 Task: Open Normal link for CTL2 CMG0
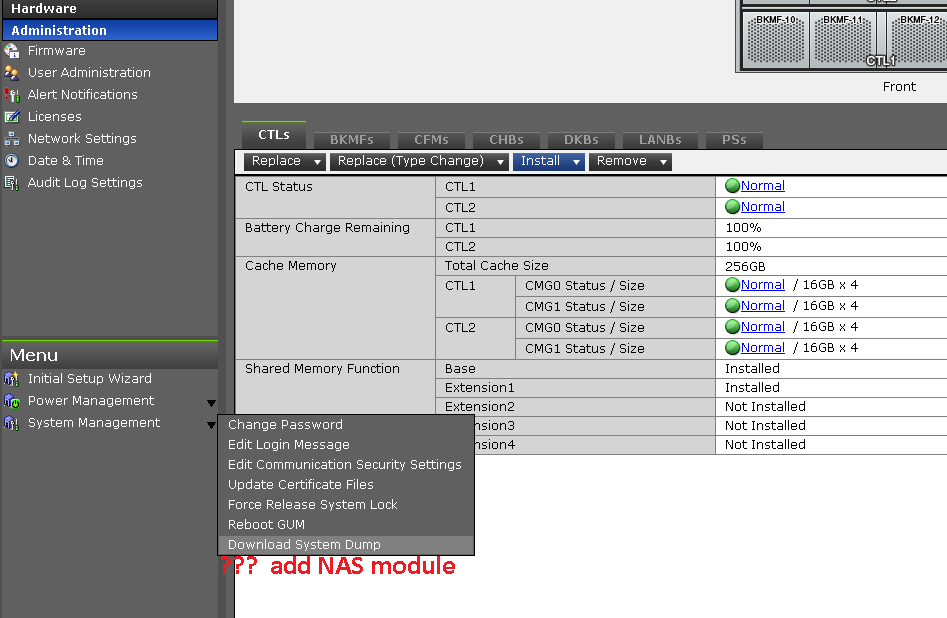click(763, 327)
